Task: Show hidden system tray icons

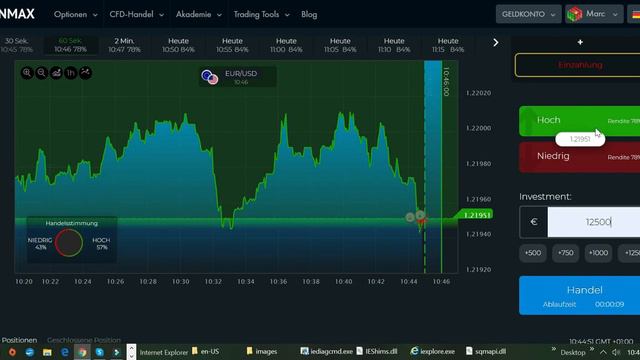Action: pos(603,352)
